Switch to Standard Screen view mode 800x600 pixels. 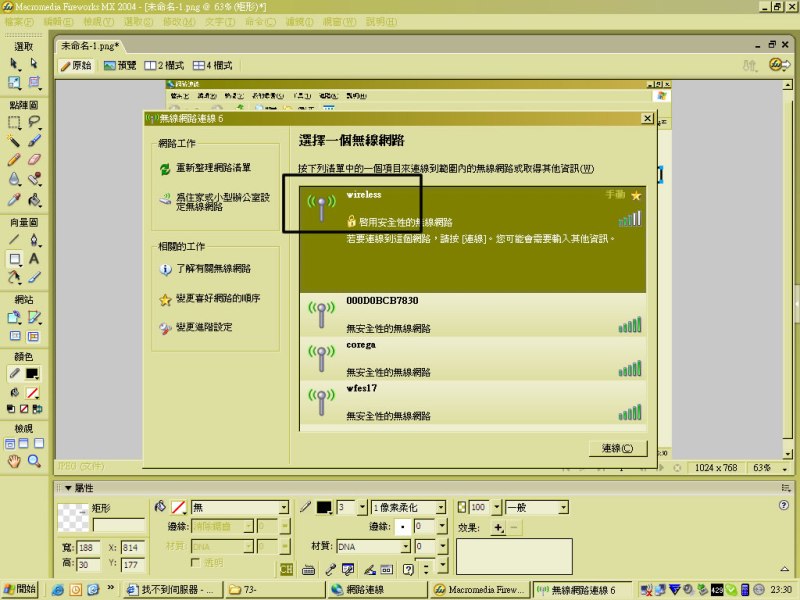tap(10, 443)
